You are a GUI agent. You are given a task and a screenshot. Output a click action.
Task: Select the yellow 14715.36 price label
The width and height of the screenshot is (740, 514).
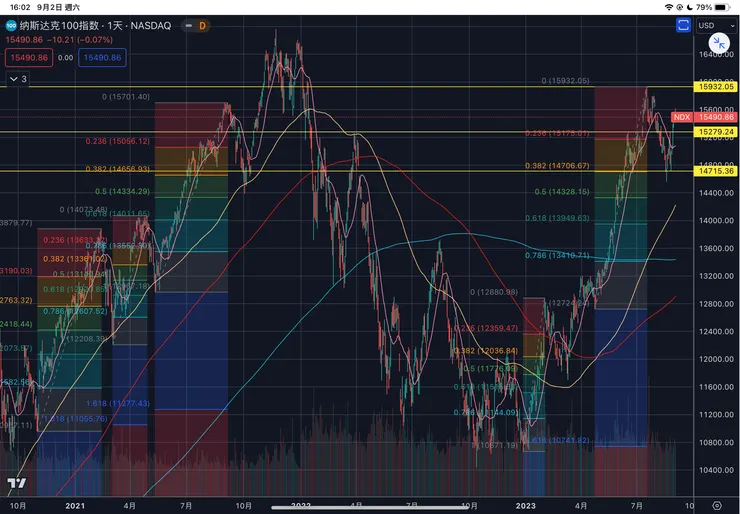pos(716,171)
